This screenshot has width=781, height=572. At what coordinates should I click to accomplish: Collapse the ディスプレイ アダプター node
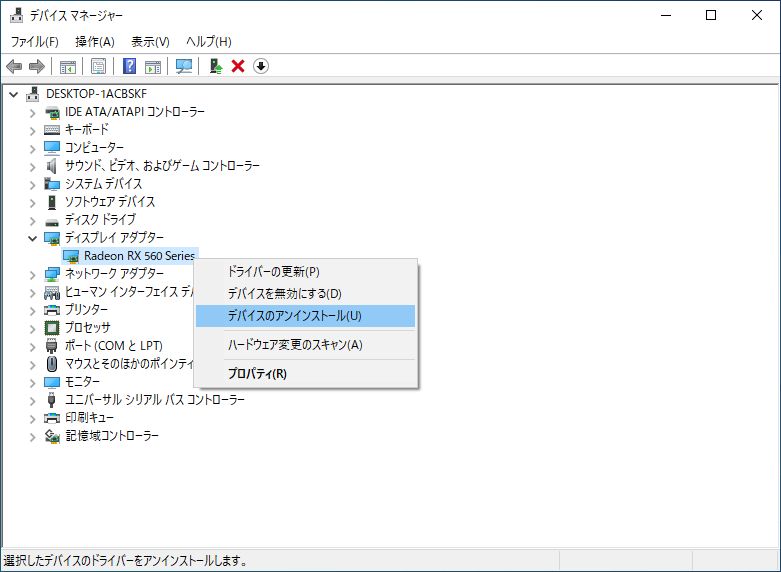pyautogui.click(x=32, y=238)
